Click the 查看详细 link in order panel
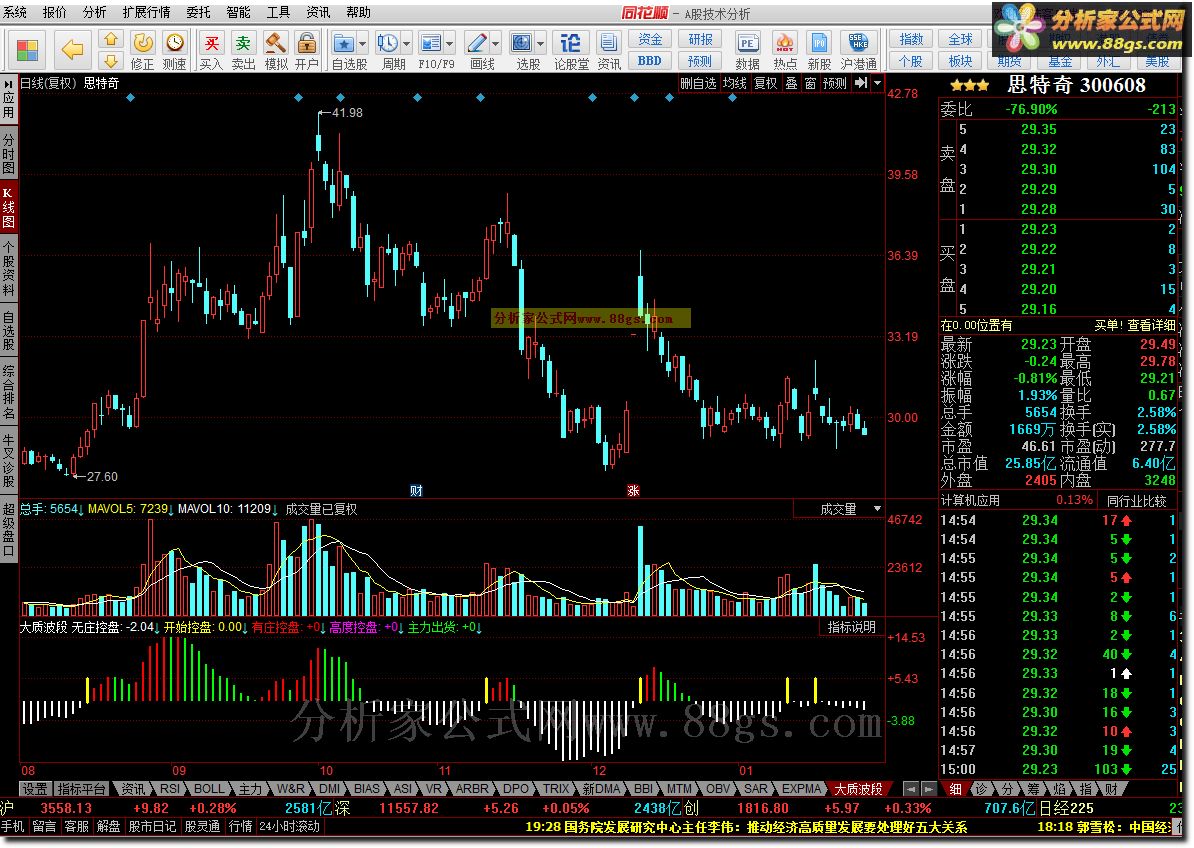This screenshot has width=1194, height=848. 1151,325
